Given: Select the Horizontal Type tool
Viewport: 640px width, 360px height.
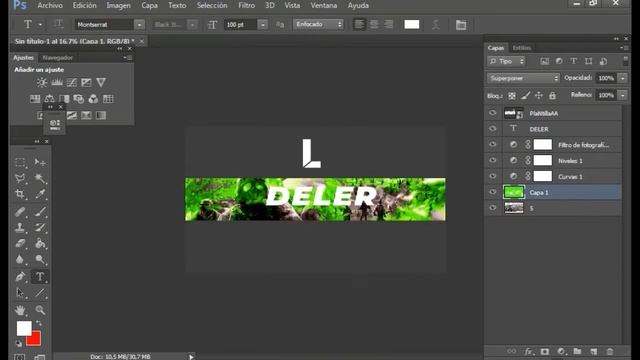Looking at the screenshot, I should pos(40,277).
